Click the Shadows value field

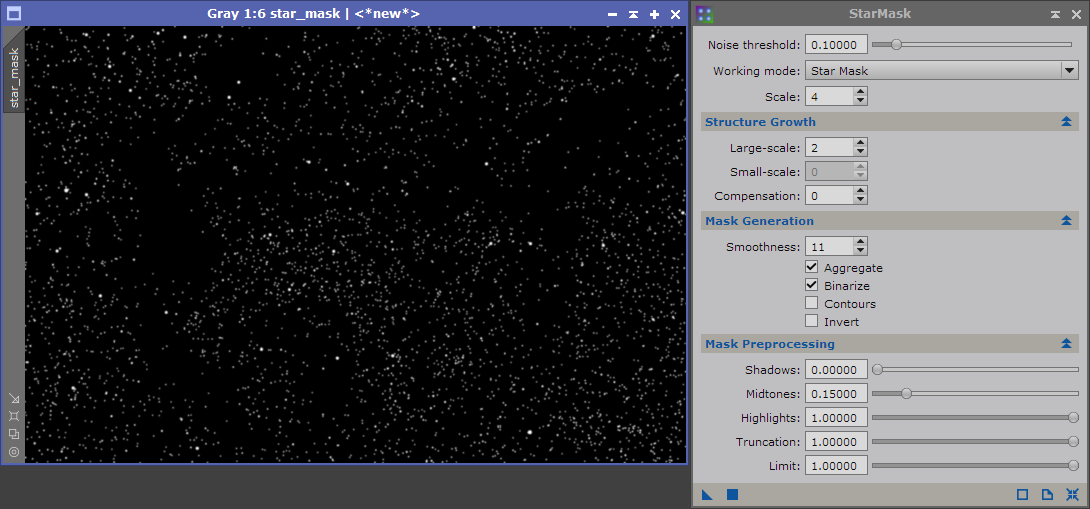(x=836, y=369)
